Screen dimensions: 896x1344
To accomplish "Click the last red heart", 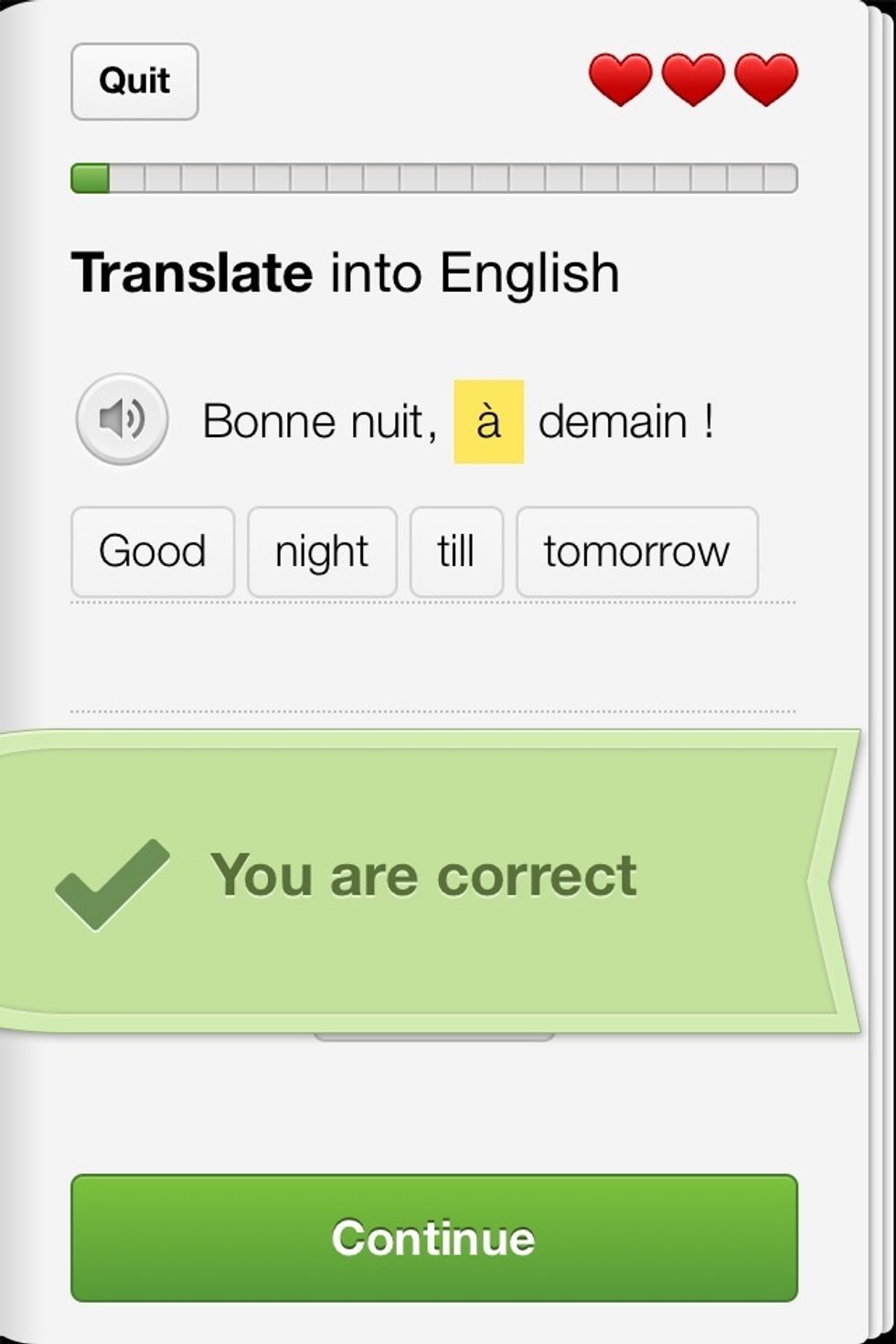I will [766, 79].
